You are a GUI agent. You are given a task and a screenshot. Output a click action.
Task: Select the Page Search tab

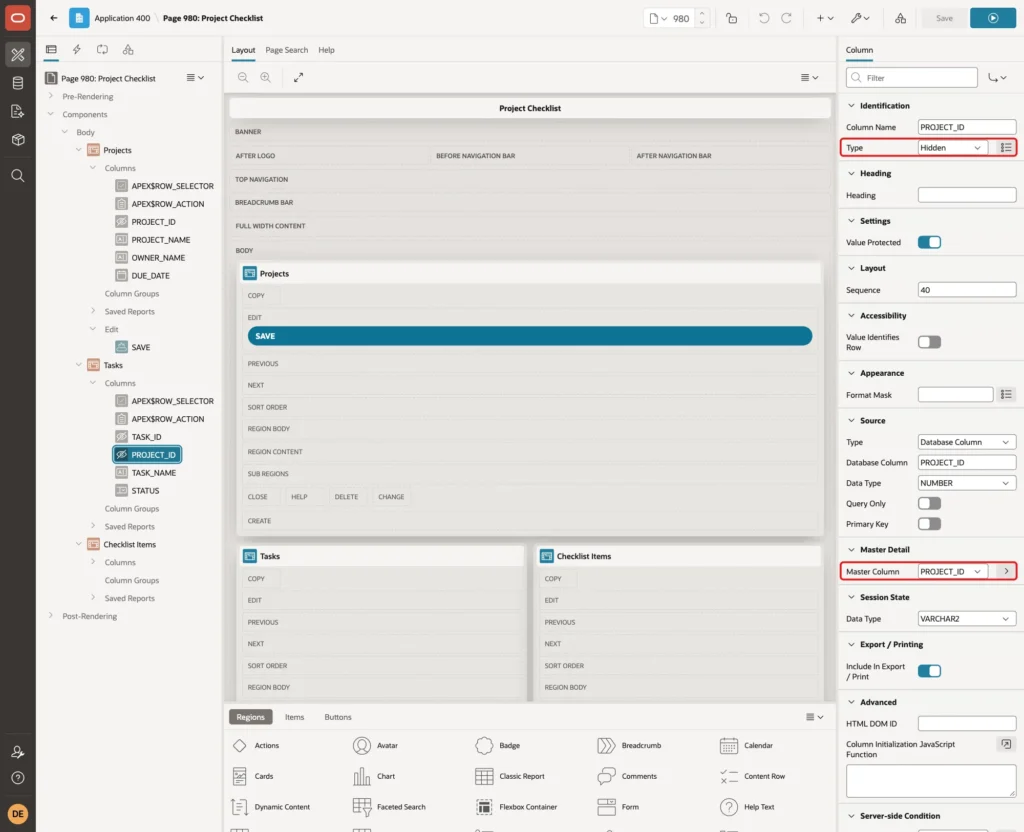coord(286,50)
